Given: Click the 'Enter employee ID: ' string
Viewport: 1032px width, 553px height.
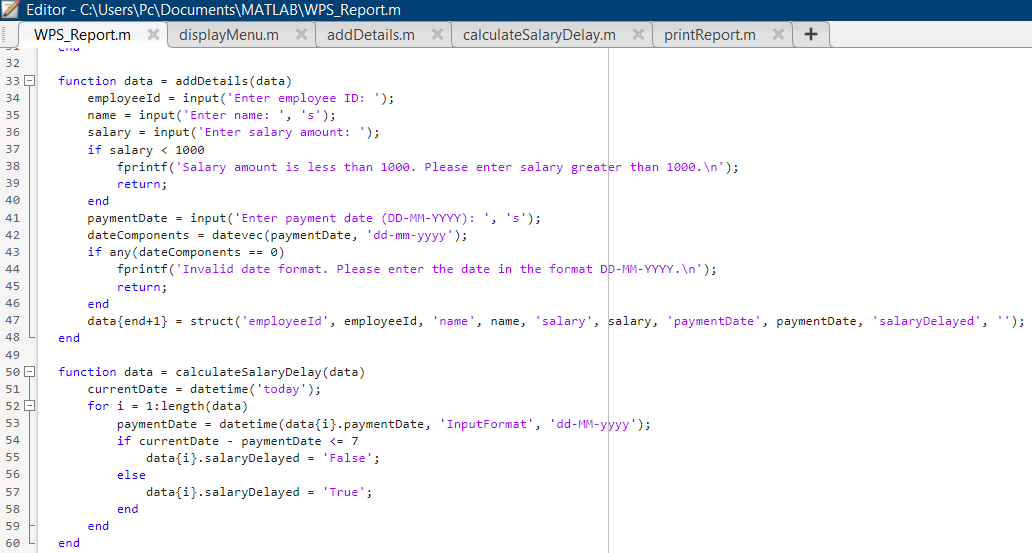Looking at the screenshot, I should click(x=303, y=98).
